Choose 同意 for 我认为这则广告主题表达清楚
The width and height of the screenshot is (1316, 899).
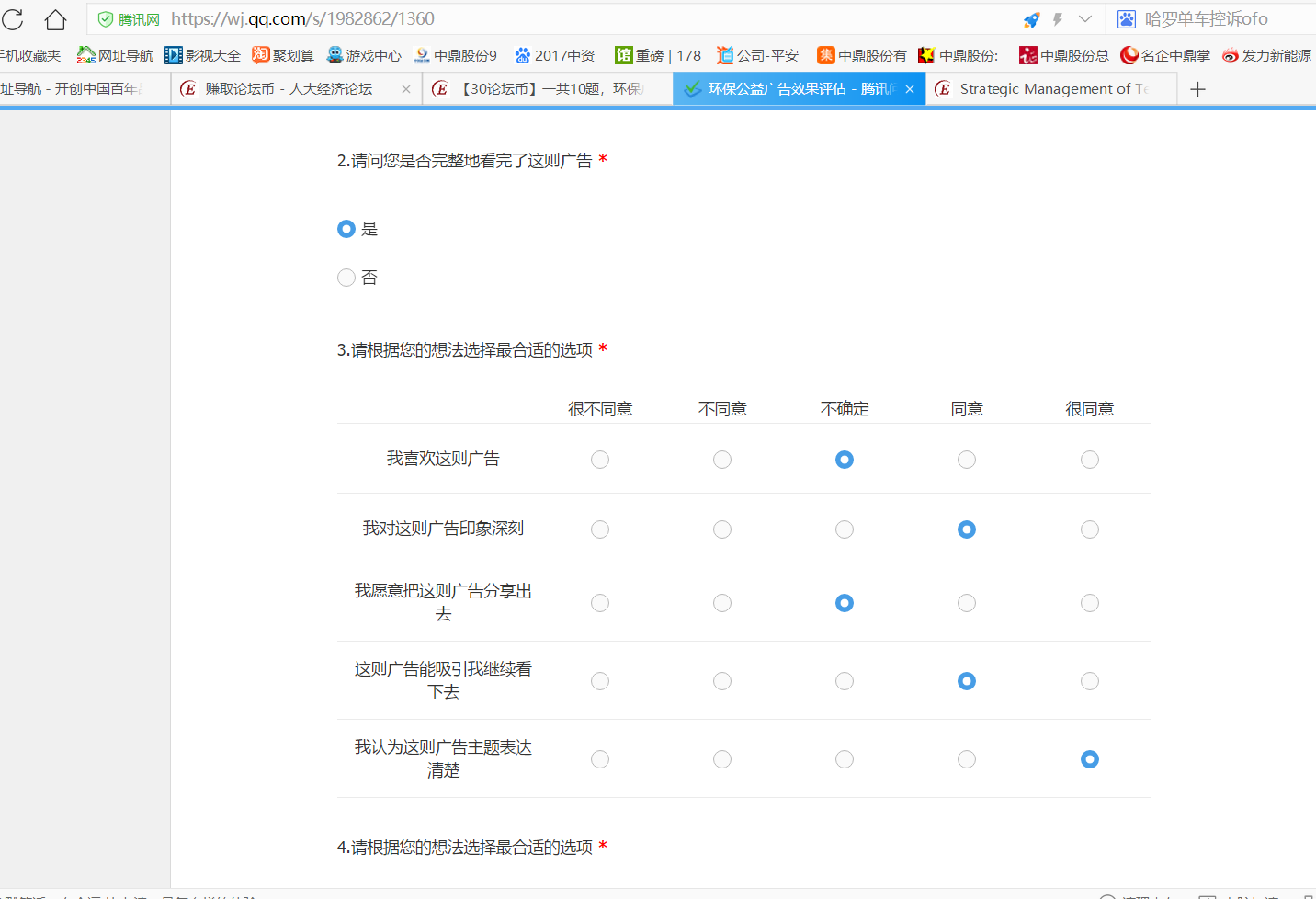[x=967, y=759]
